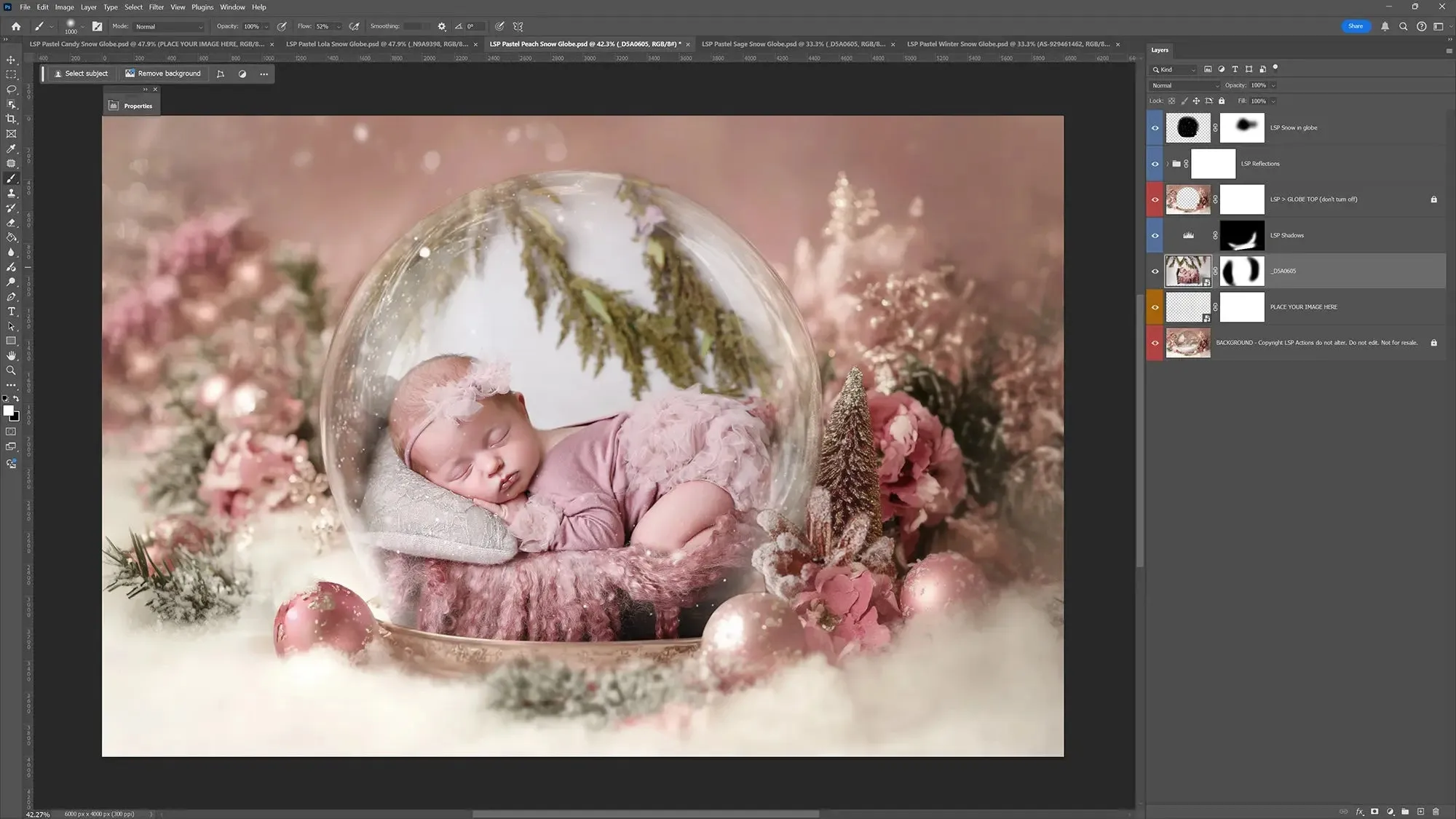This screenshot has width=1456, height=819.
Task: Enable airbrush-style build-up effects
Action: tap(355, 26)
